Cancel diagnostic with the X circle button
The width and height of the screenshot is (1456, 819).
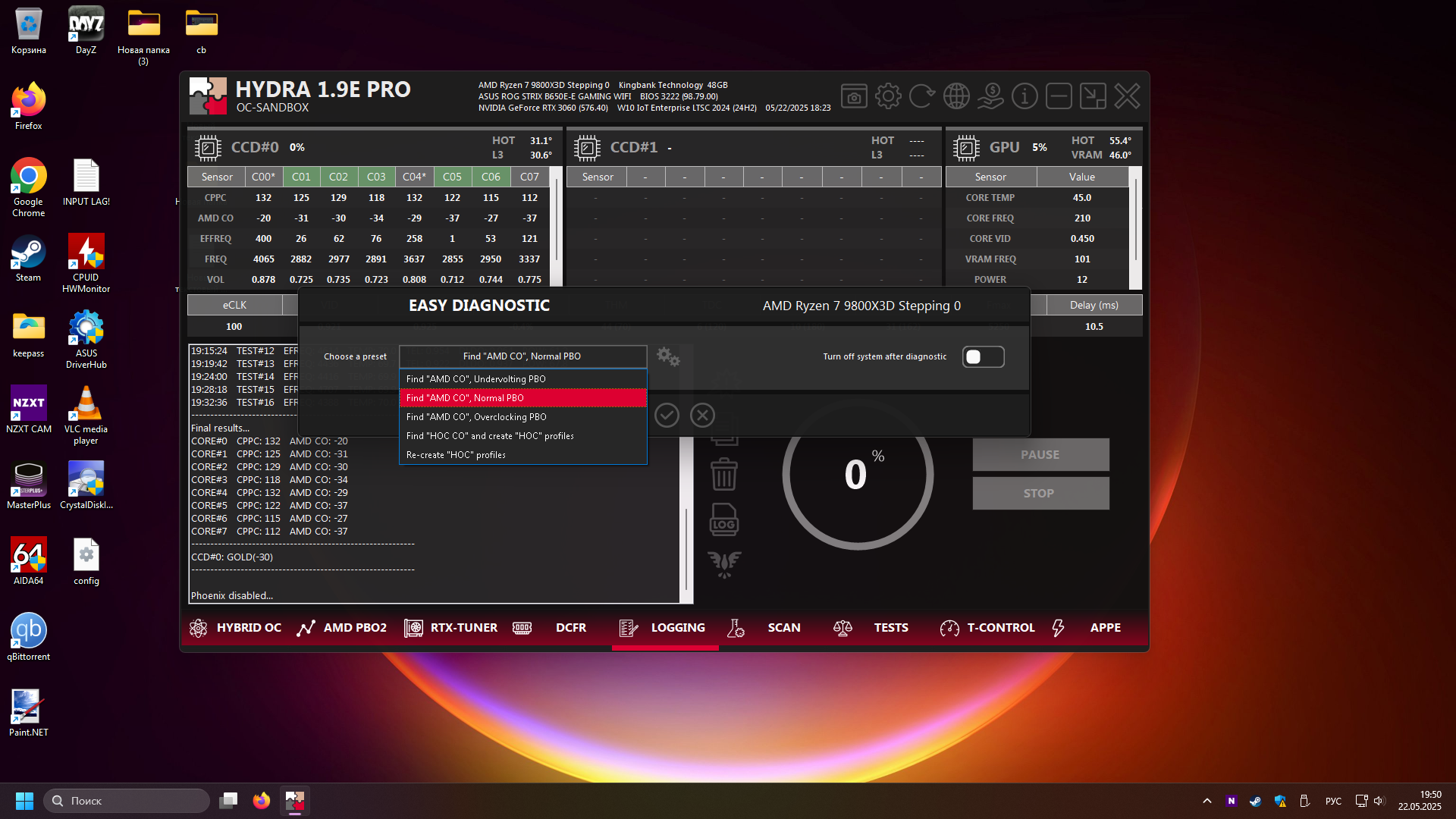point(702,415)
